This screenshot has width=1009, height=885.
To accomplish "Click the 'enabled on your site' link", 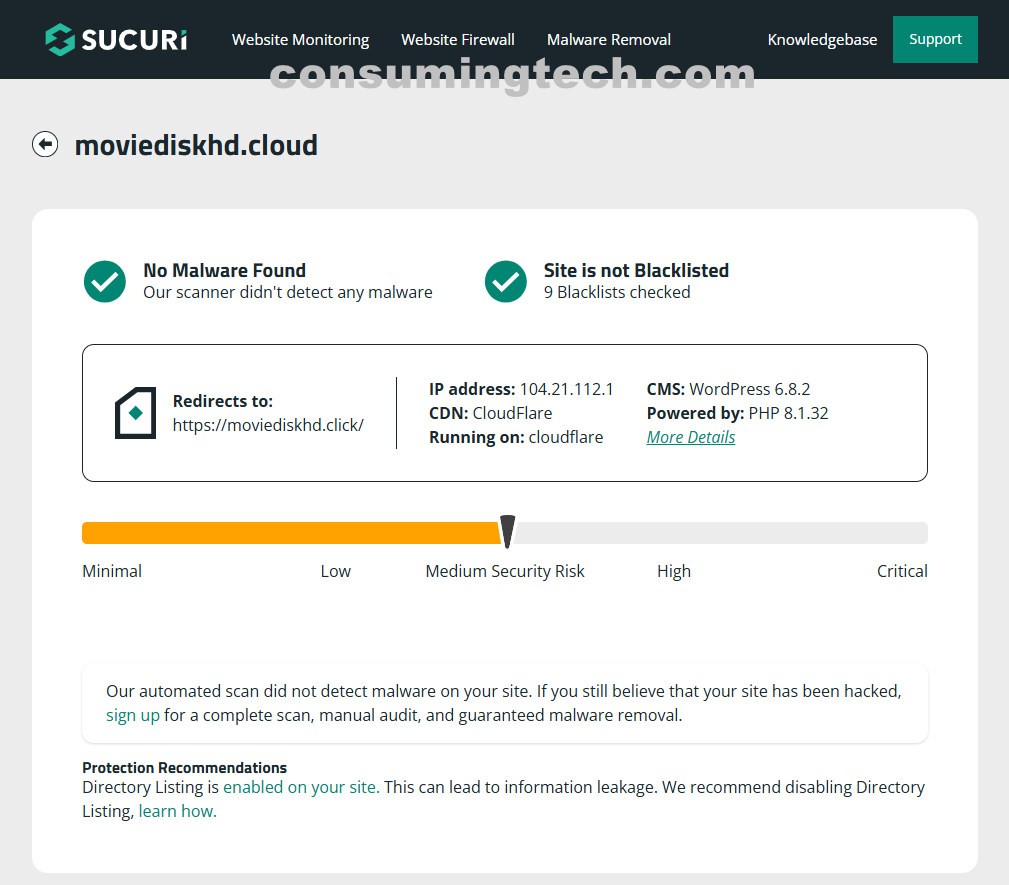I will (x=300, y=787).
